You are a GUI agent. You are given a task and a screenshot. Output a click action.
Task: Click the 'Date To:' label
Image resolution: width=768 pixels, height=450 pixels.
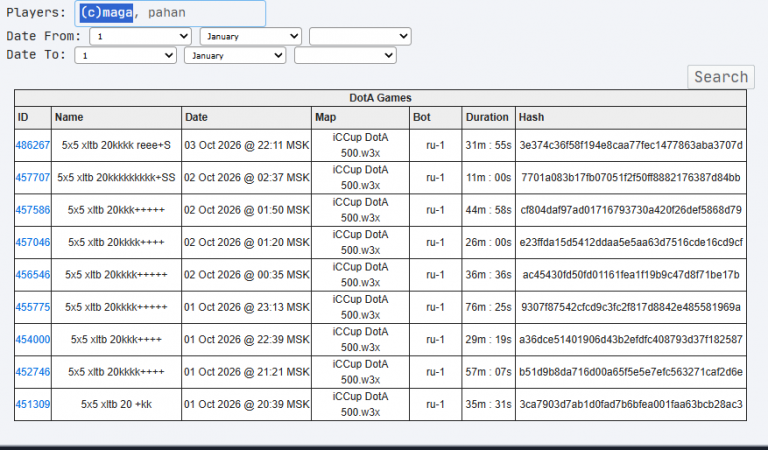click(36, 55)
